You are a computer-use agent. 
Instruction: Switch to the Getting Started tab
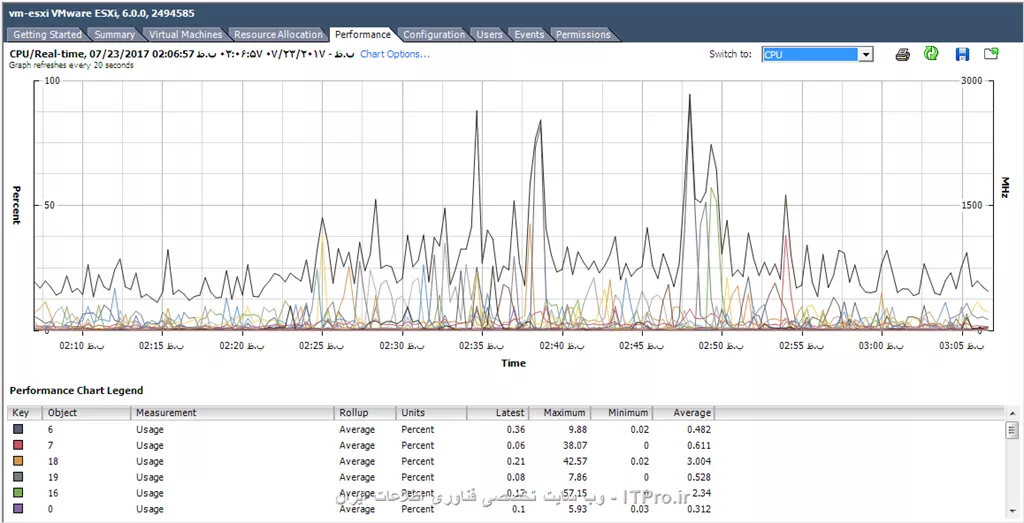[x=47, y=34]
